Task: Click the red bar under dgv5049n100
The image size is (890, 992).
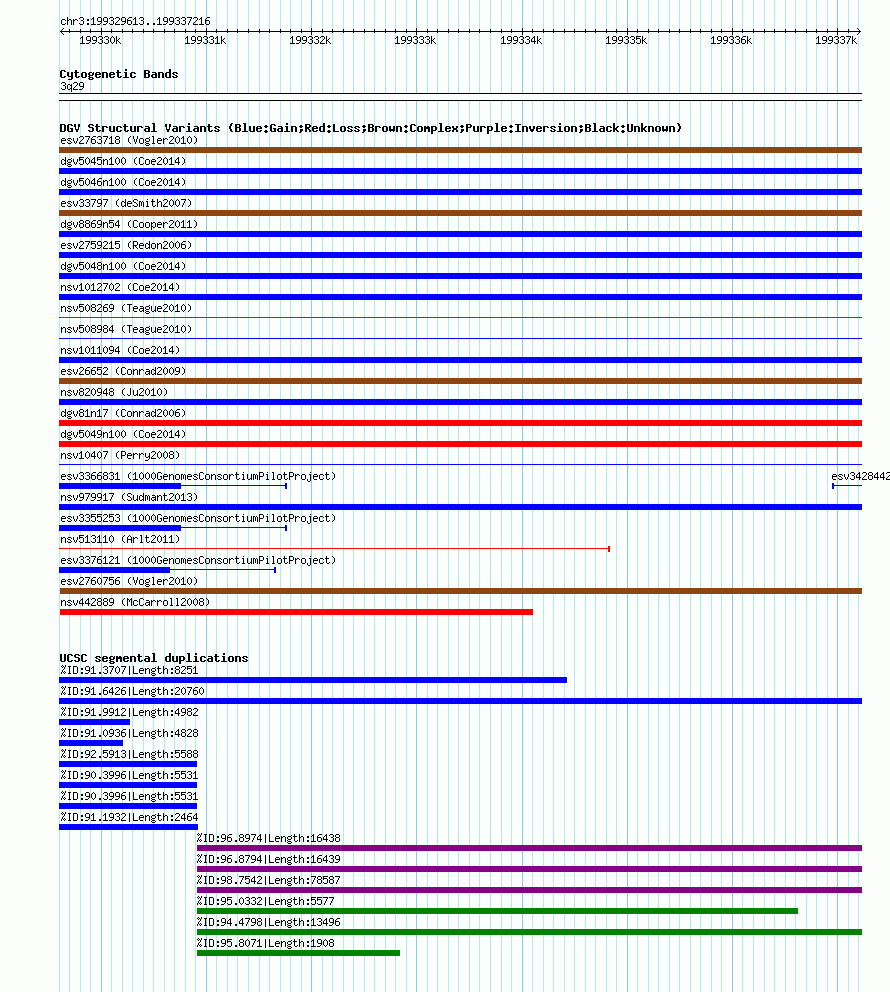Action: tap(460, 444)
